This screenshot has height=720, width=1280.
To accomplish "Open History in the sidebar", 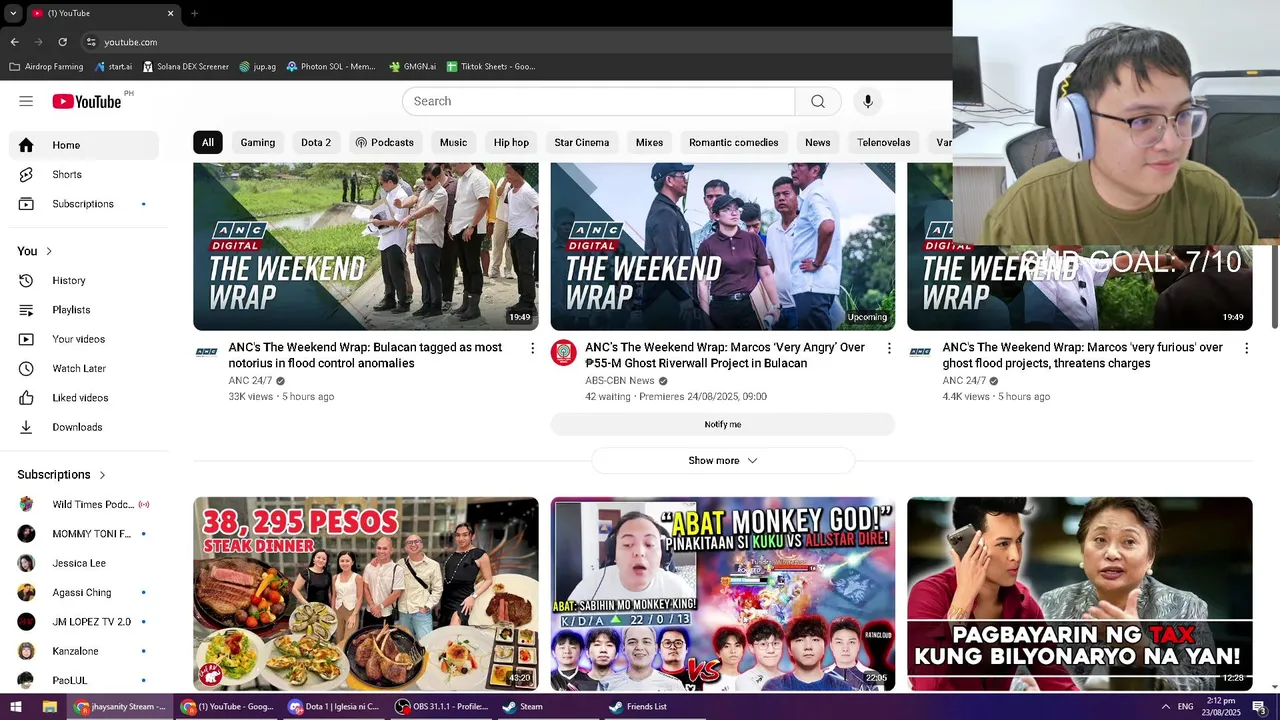I will (84, 281).
